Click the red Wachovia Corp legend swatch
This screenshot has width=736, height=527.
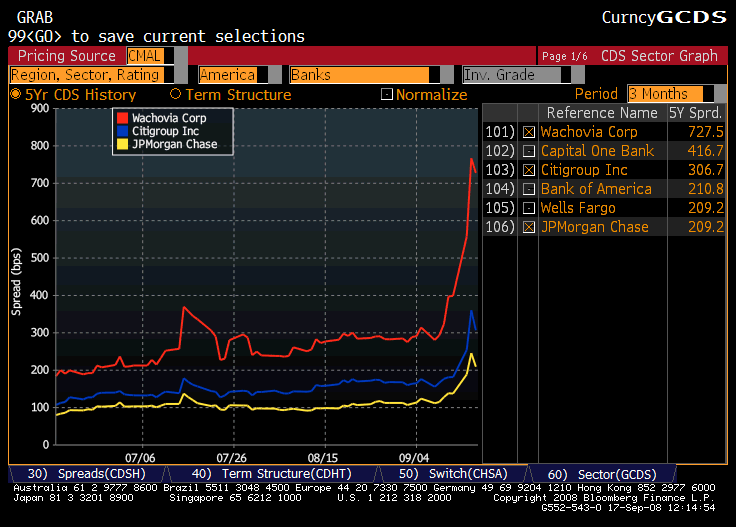[122, 118]
